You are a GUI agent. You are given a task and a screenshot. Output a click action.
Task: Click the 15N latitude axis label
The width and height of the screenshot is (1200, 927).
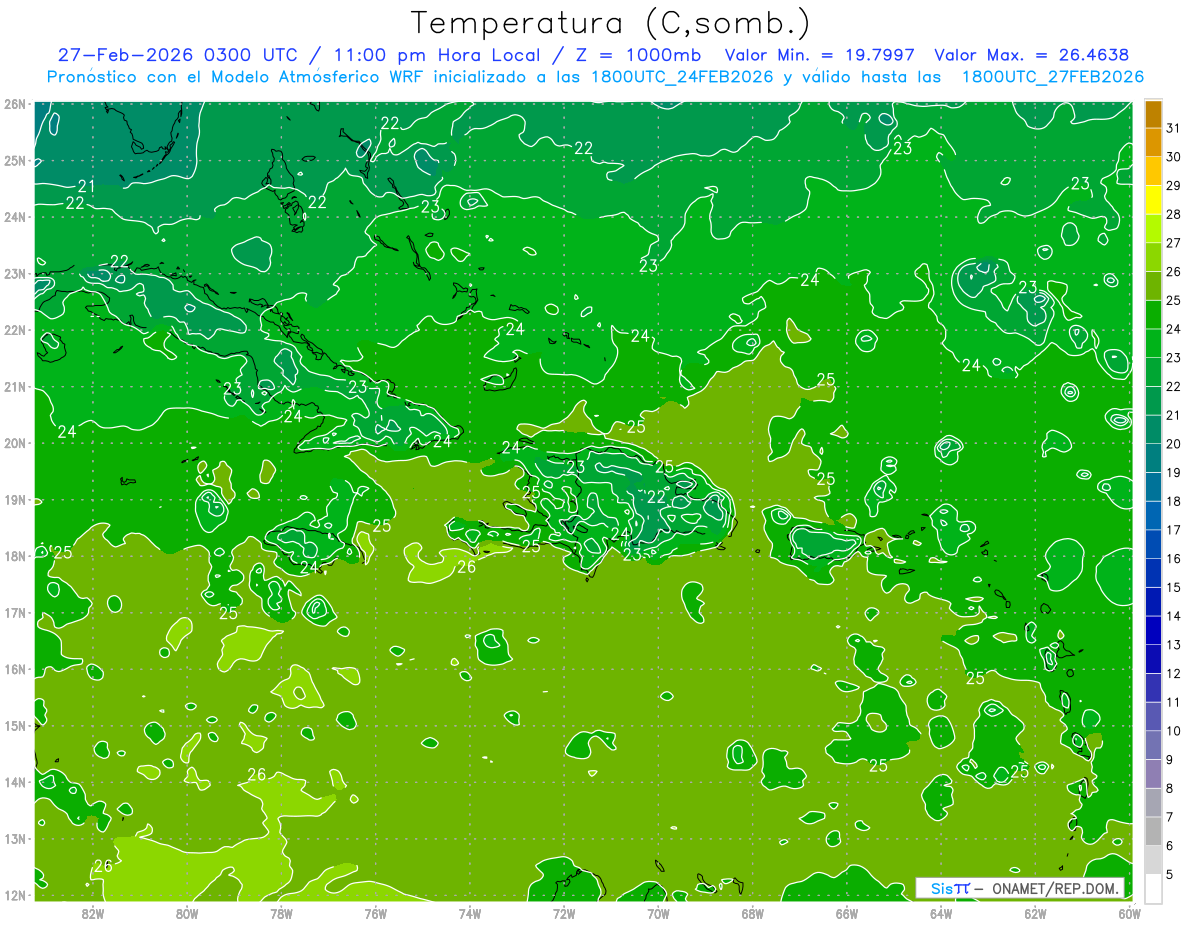[x=15, y=725]
